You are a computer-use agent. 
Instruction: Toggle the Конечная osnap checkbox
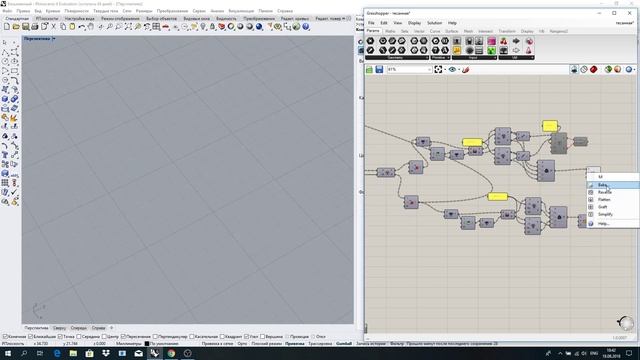[5, 337]
